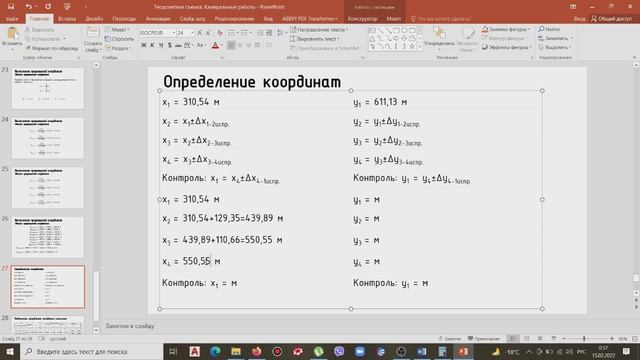Increase font size with the large A icon
Screen dimensions: 640x360
pyautogui.click(x=200, y=33)
